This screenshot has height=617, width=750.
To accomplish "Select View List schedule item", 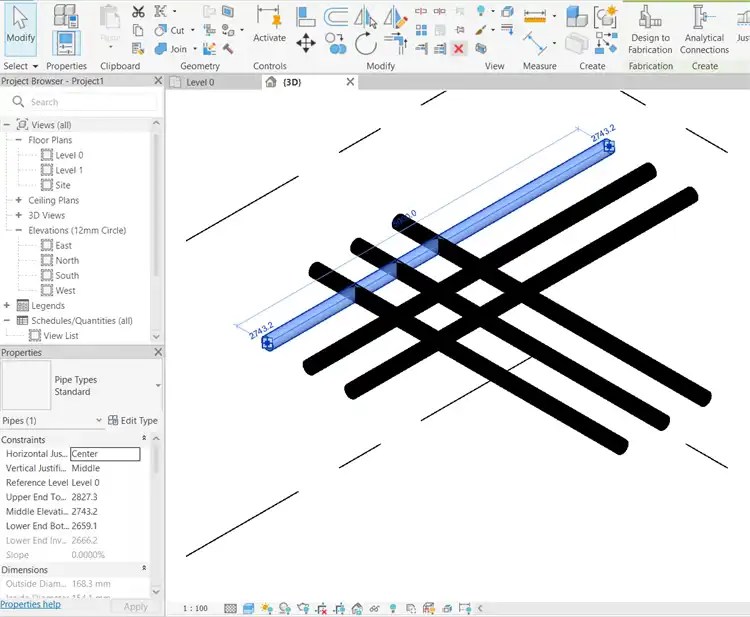I will (61, 336).
